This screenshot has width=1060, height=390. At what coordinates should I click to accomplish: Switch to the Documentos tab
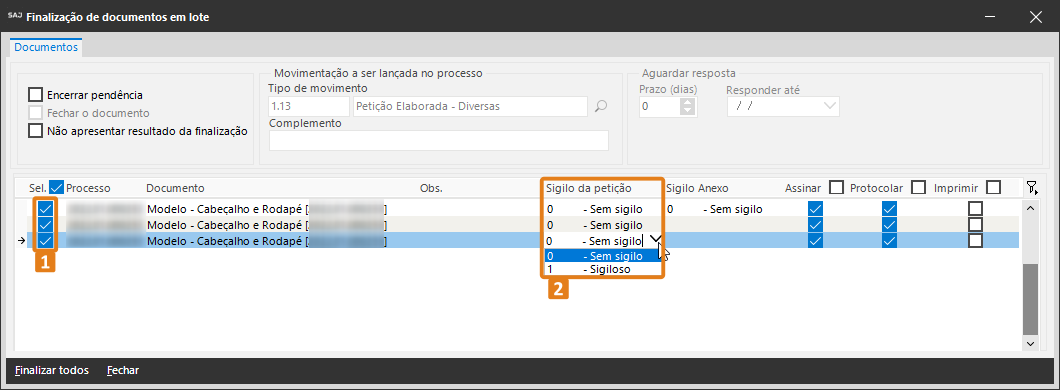click(x=46, y=48)
